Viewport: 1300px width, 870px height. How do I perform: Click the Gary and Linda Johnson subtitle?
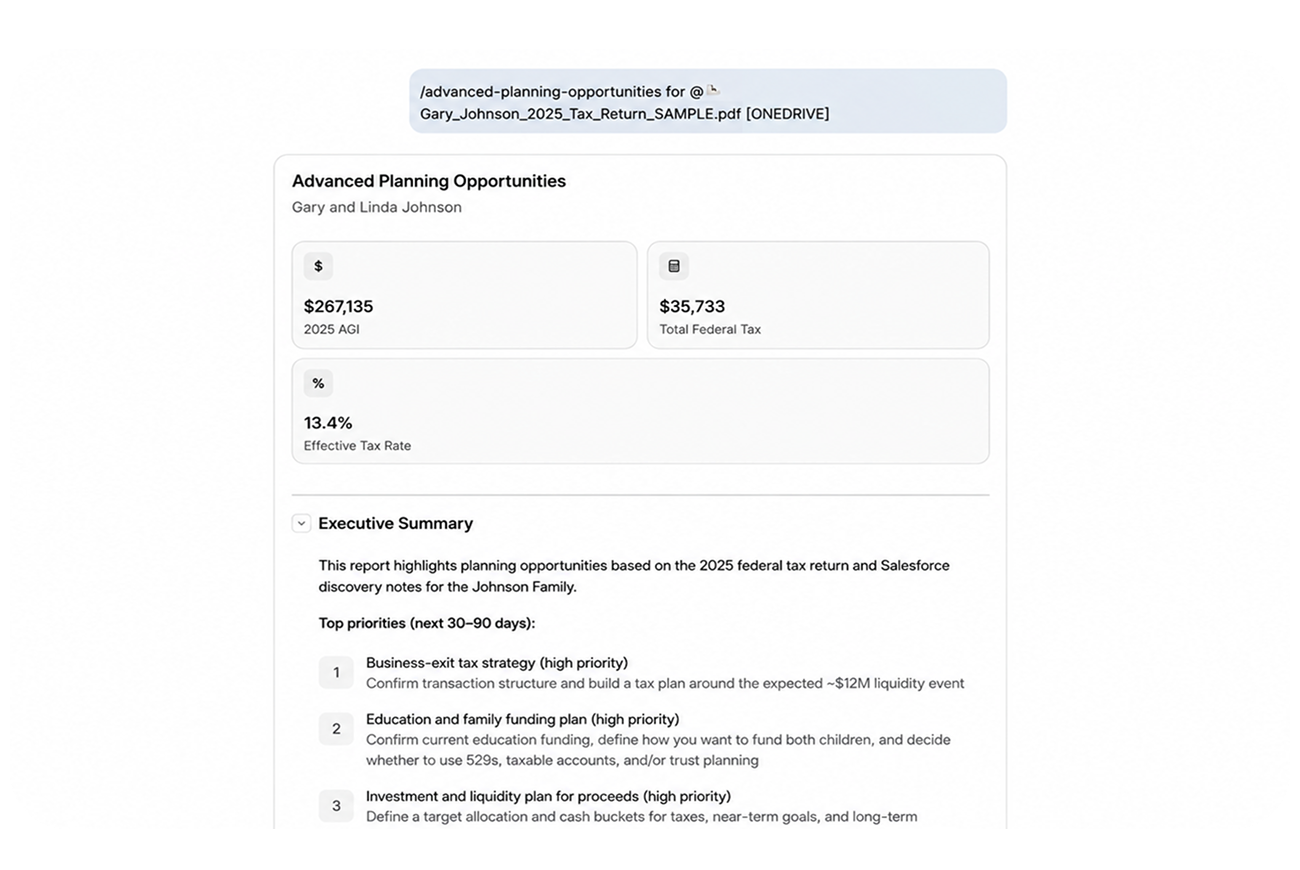tap(377, 207)
